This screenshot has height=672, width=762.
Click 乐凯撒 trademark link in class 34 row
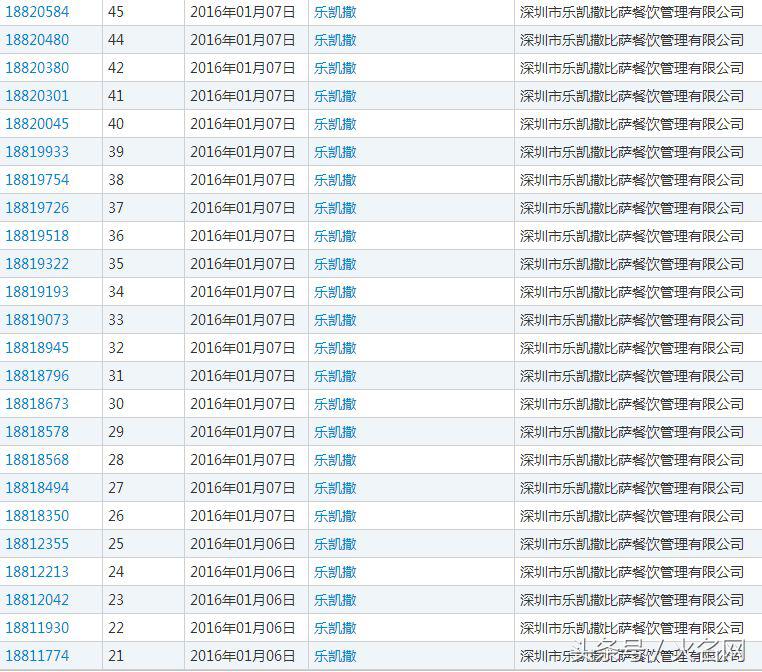tap(335, 292)
